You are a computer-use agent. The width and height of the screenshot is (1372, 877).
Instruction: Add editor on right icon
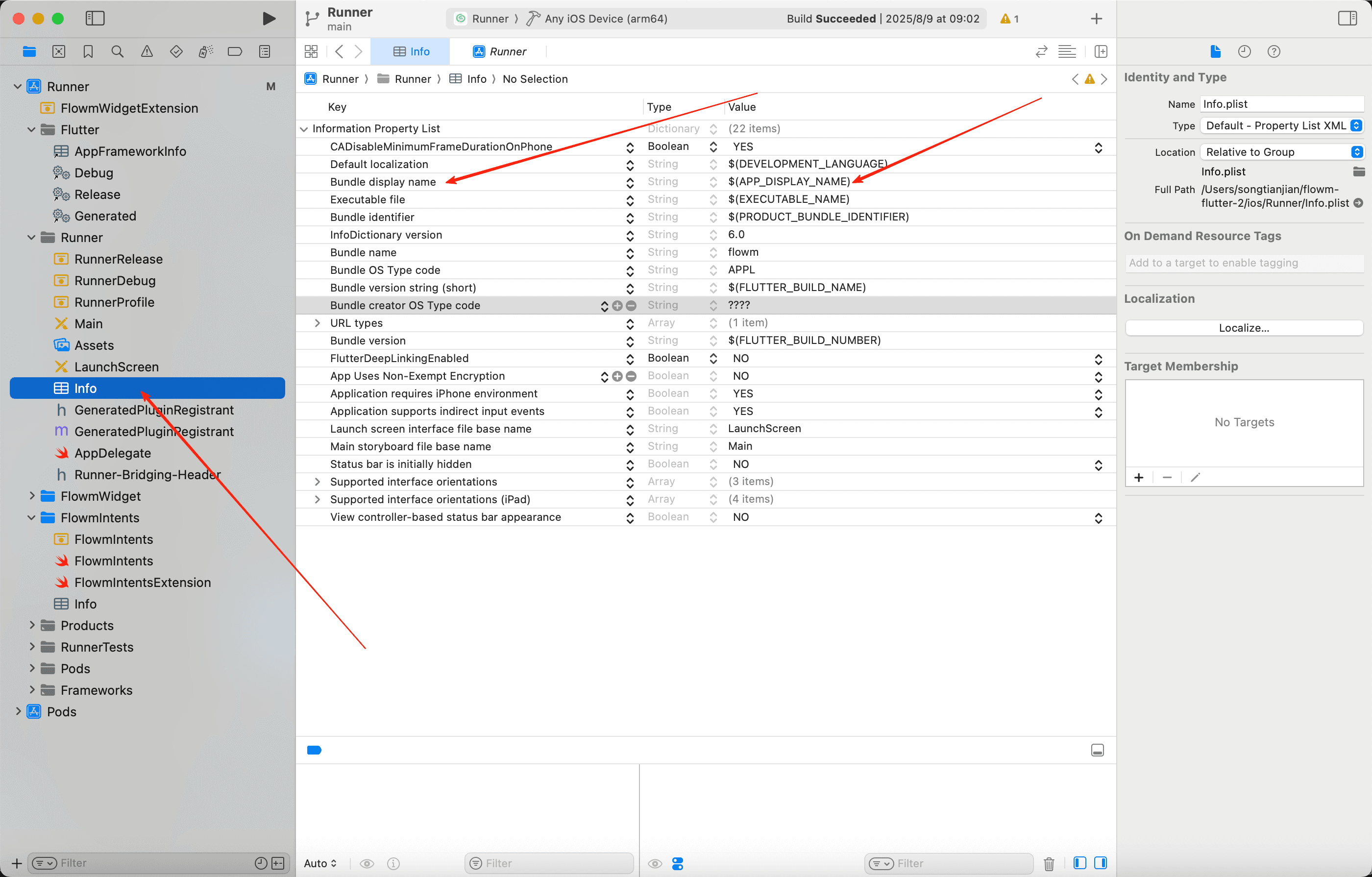[x=1101, y=51]
